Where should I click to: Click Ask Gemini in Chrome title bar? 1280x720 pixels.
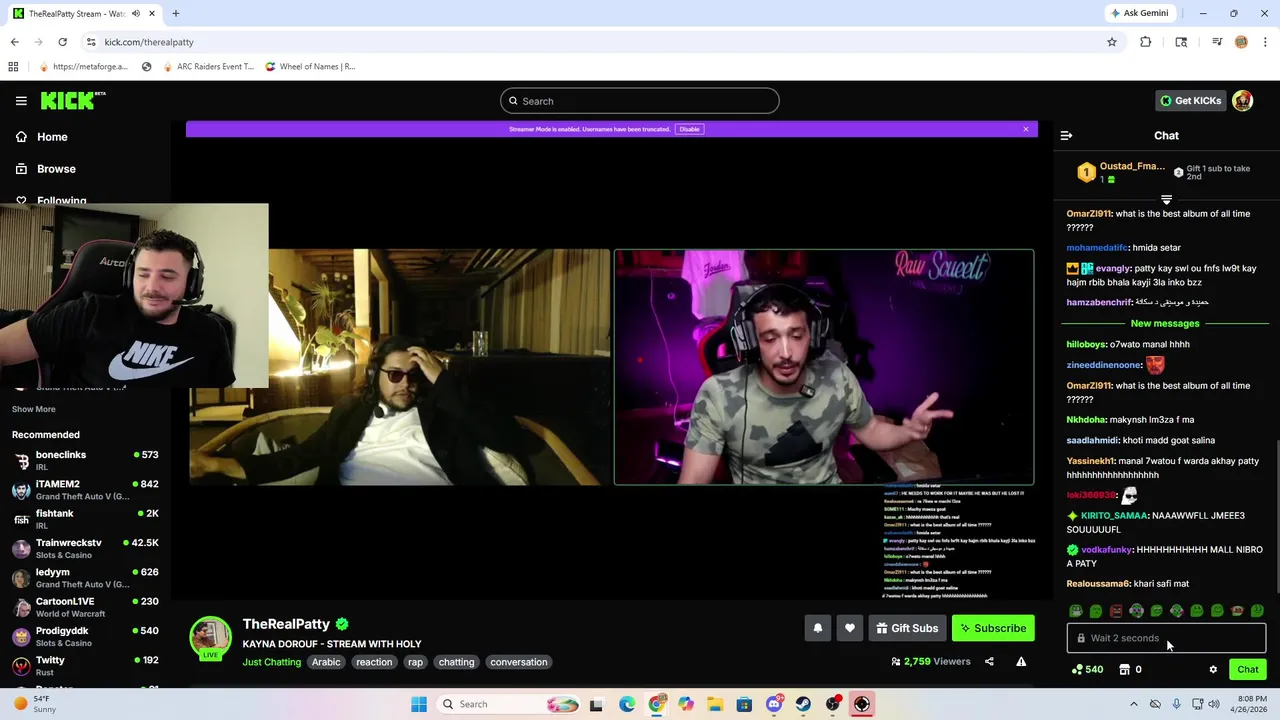click(1139, 13)
